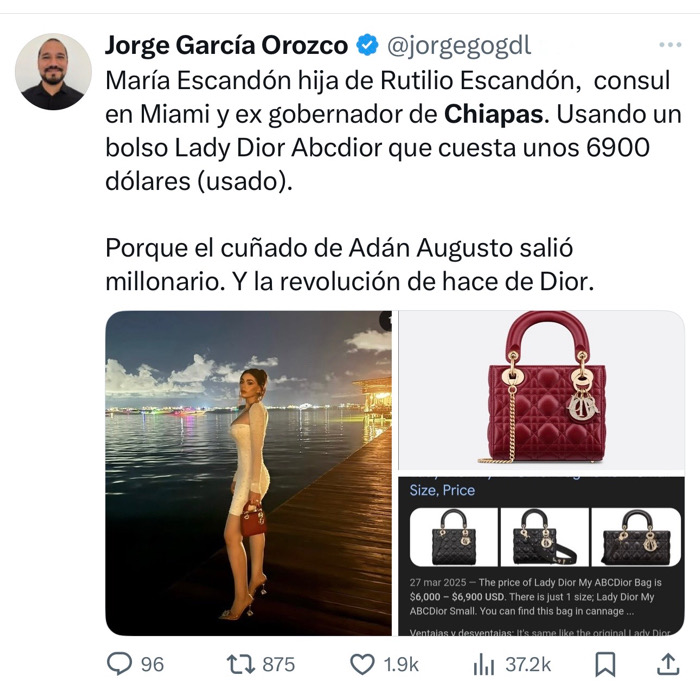This screenshot has height=692, width=700.
Task: Click the bold Chiapas keyword
Action: point(494,114)
